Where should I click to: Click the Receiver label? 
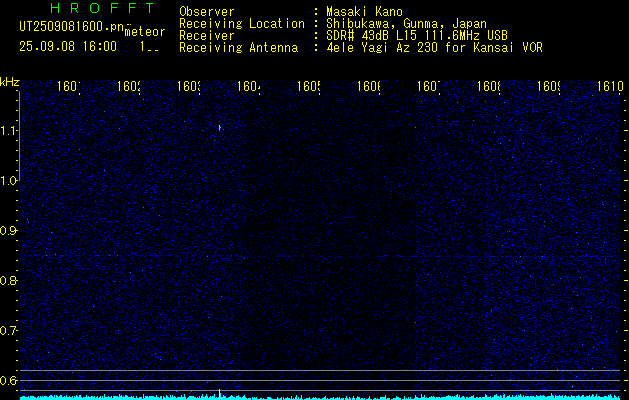click(207, 36)
